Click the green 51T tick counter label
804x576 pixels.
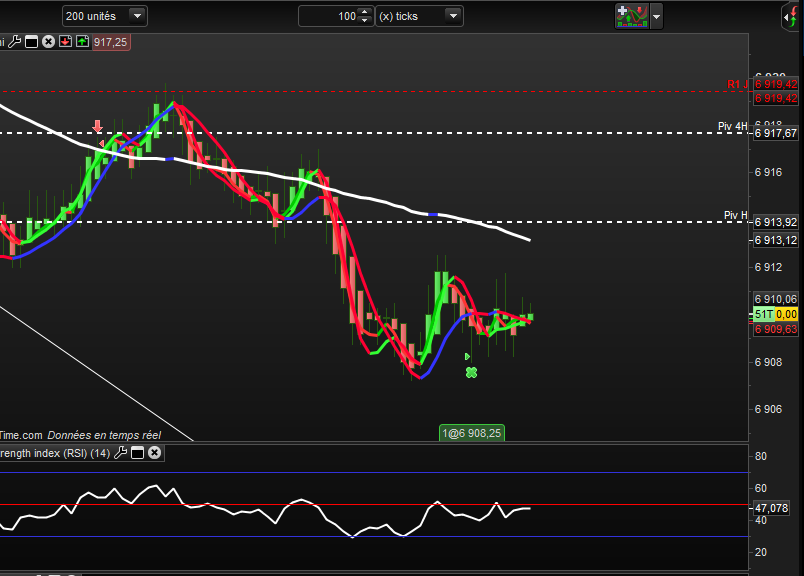(x=763, y=314)
